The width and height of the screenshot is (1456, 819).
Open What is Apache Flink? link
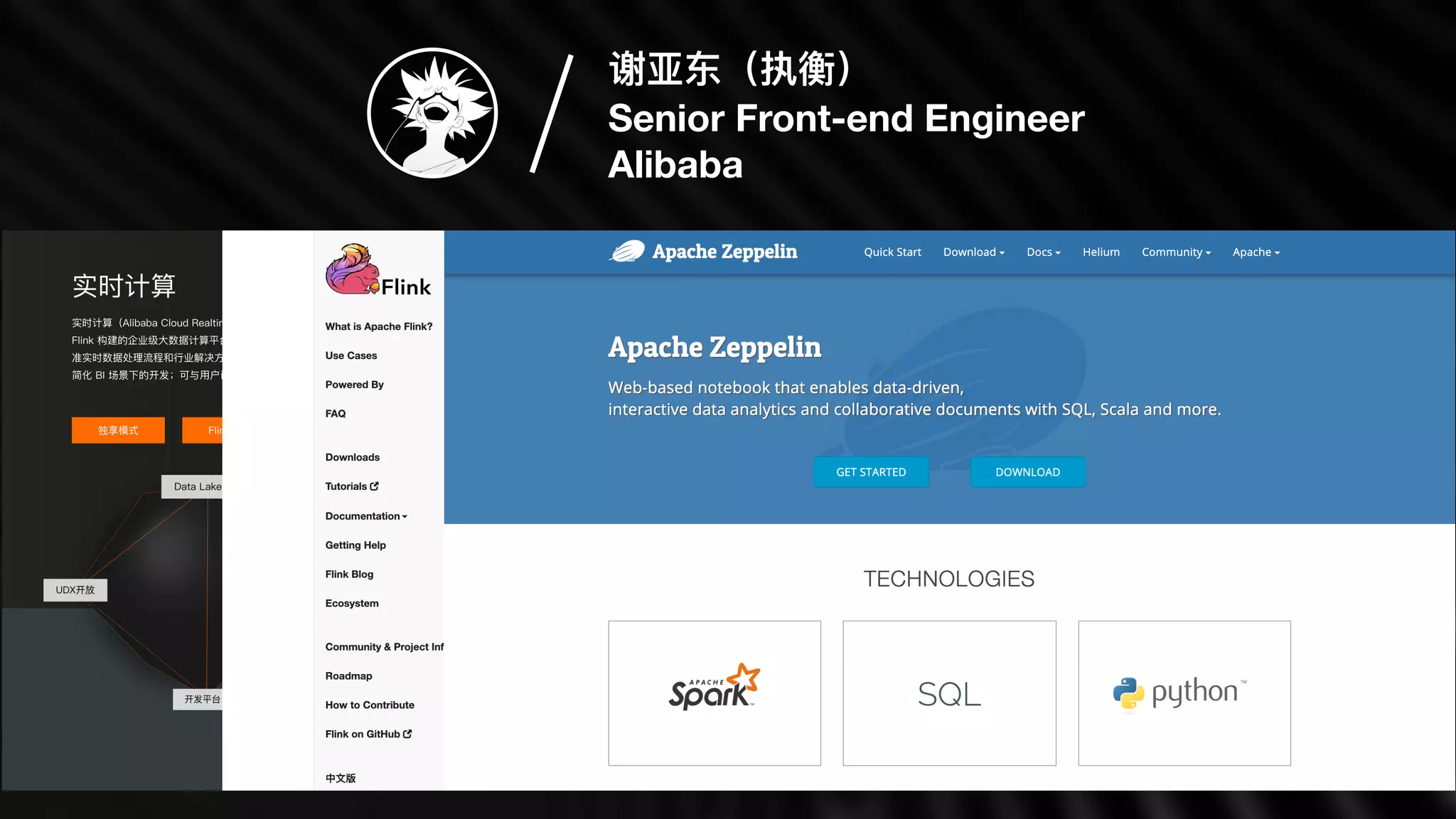(x=379, y=326)
